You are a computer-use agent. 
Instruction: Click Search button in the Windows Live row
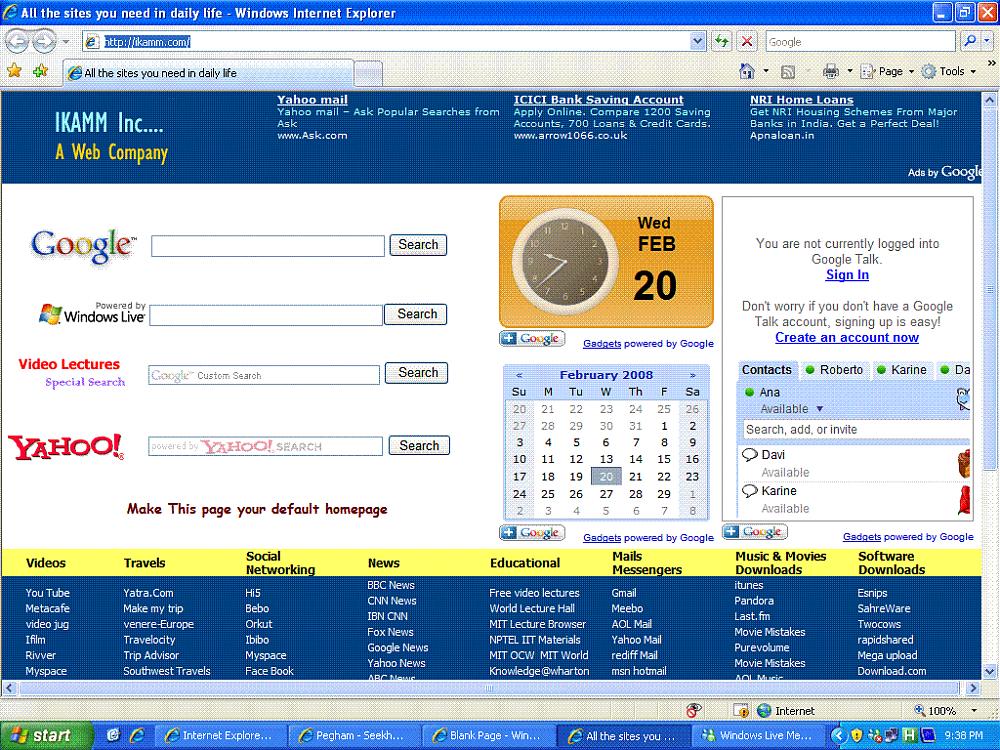(x=416, y=314)
